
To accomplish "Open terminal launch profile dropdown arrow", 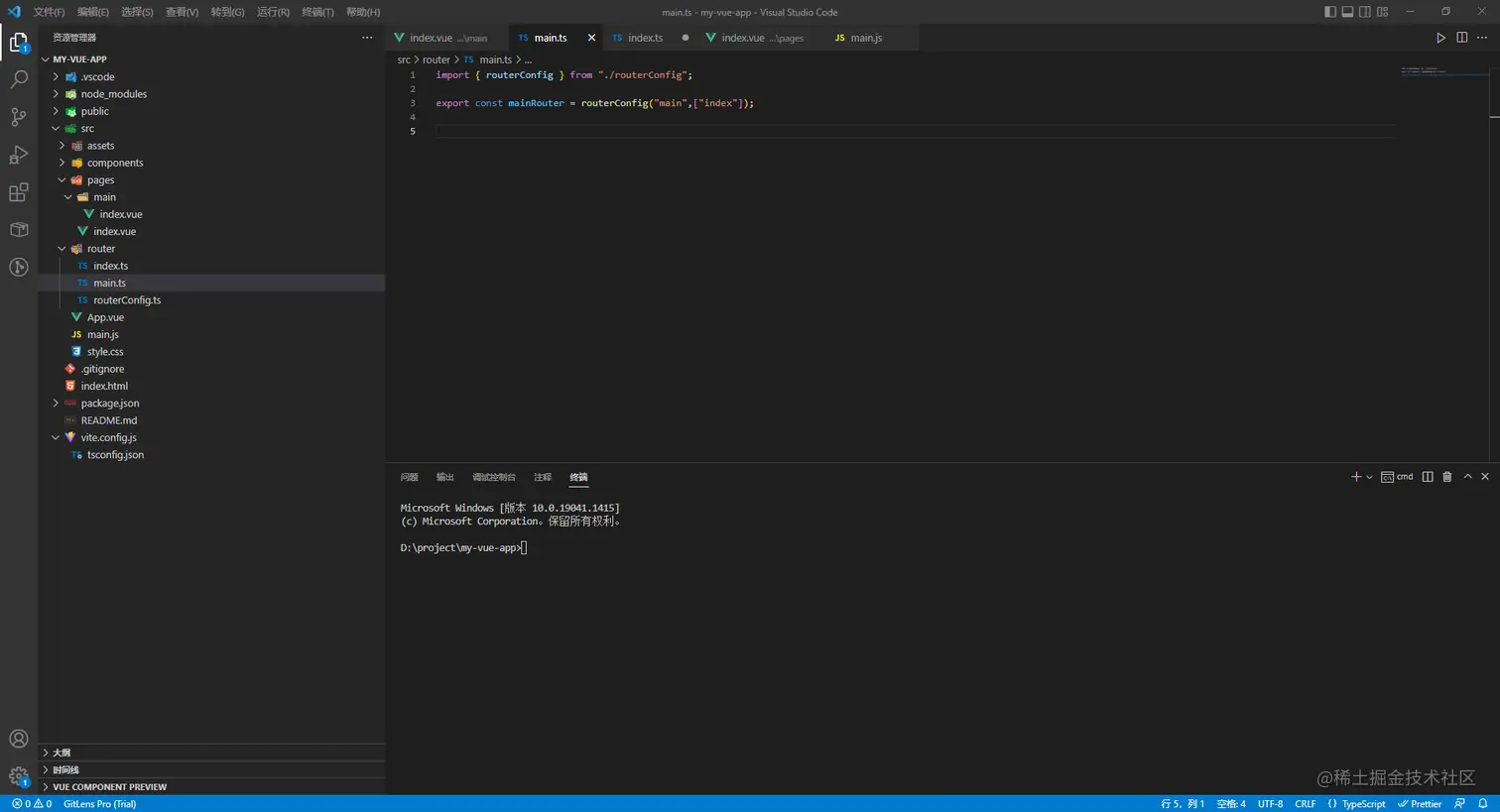I will pos(1370,477).
